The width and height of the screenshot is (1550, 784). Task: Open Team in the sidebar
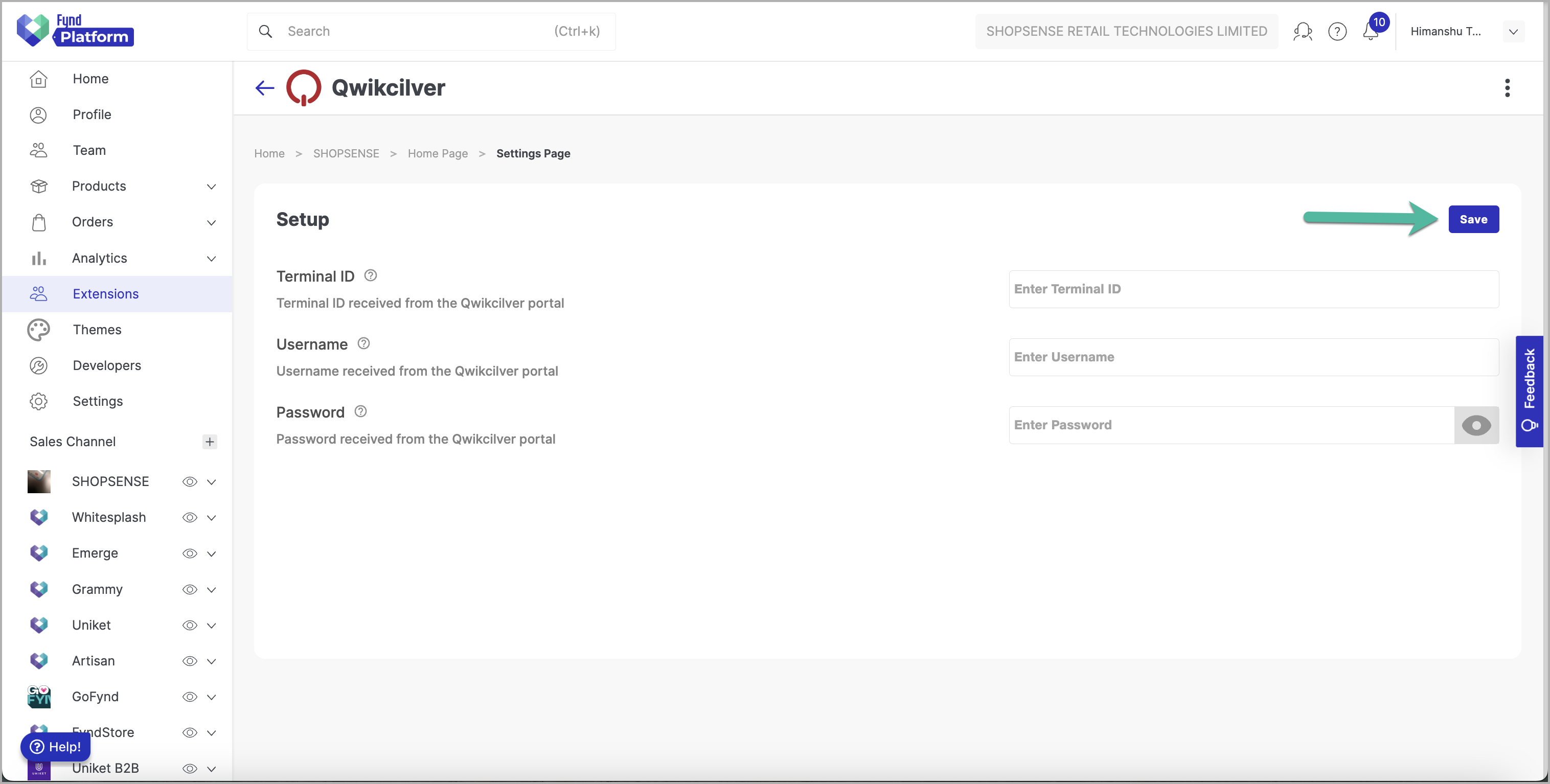(x=118, y=150)
